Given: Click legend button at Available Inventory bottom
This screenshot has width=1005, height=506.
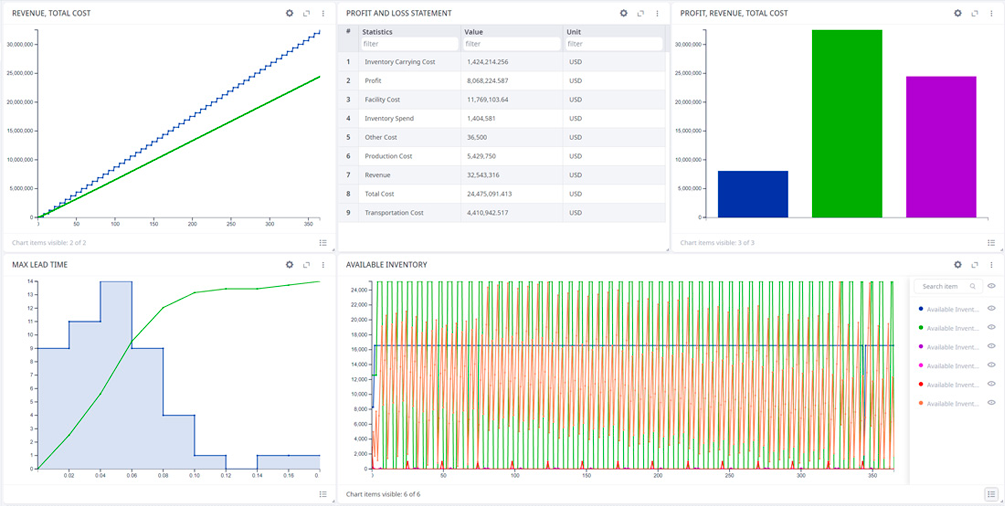Looking at the screenshot, I should [x=992, y=494].
